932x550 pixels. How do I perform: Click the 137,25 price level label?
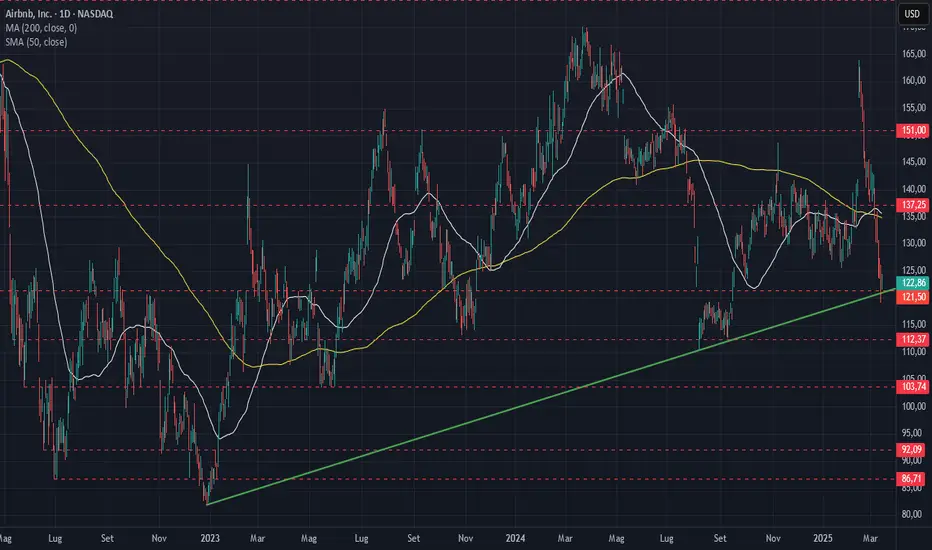(912, 205)
